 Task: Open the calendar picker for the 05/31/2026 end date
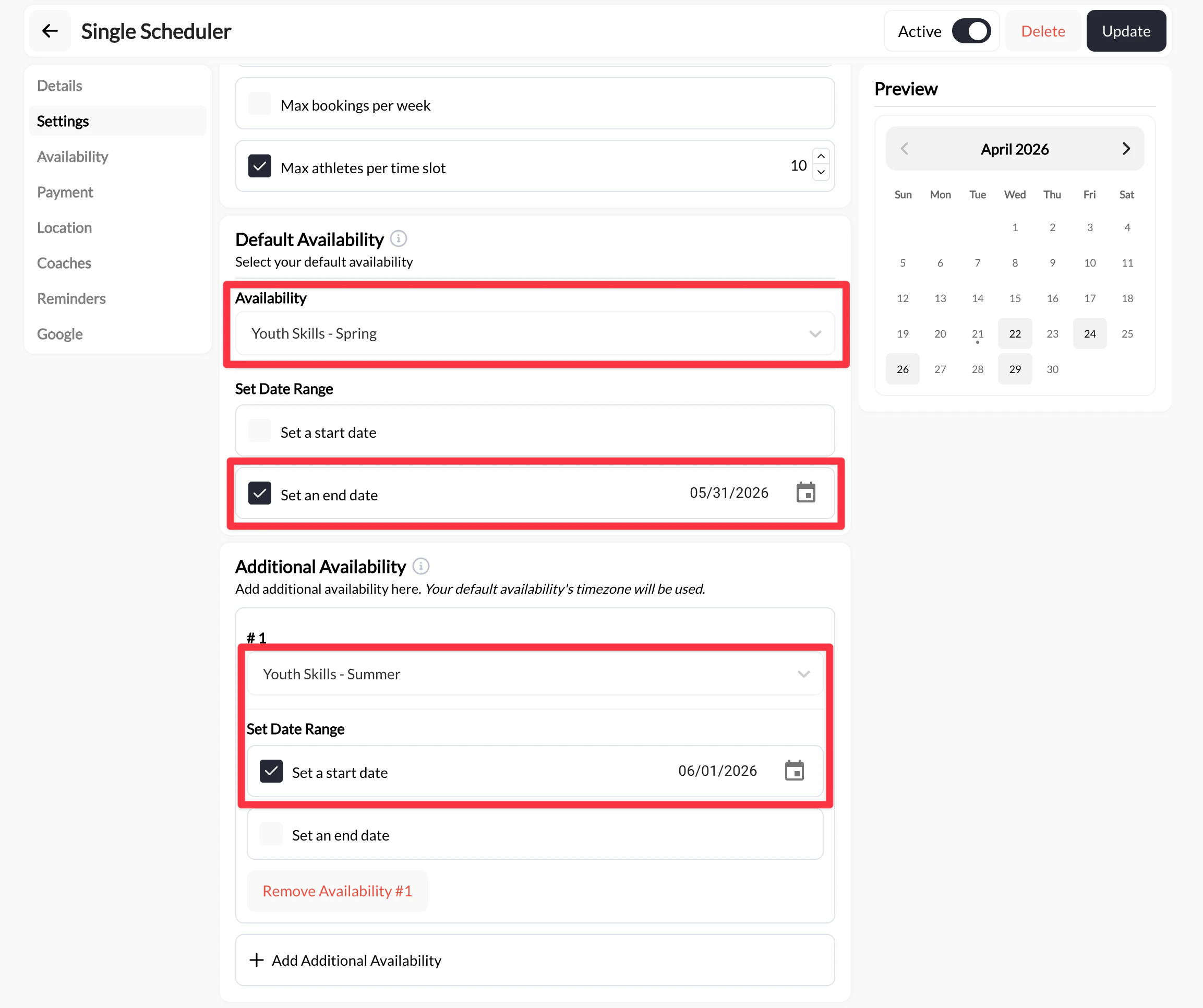(806, 492)
